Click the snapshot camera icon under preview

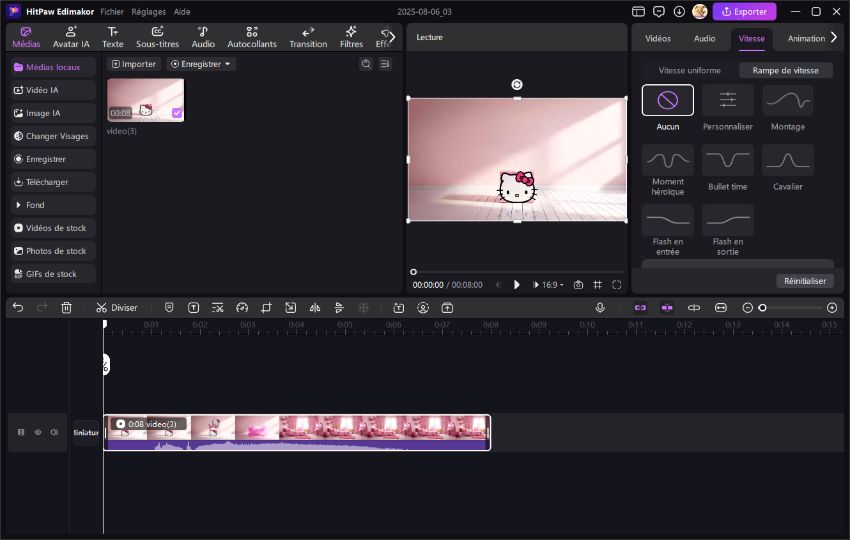(578, 285)
